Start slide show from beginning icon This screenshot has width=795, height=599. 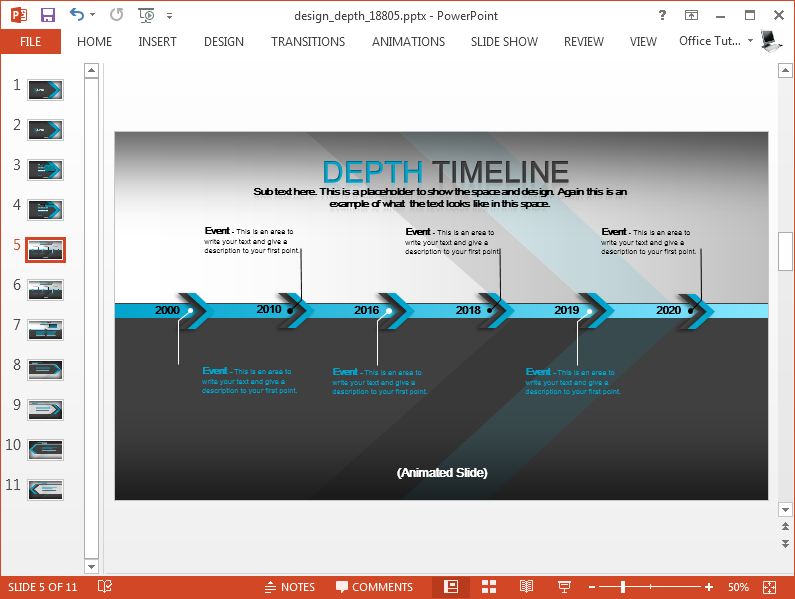coord(147,15)
